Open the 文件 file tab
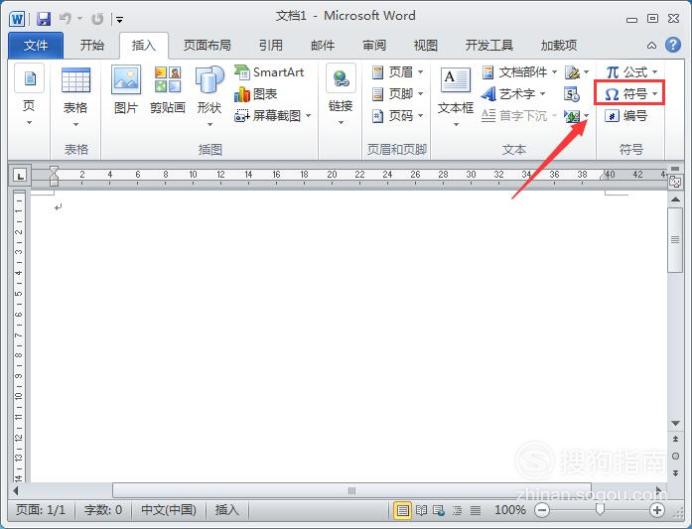Viewport: 692px width, 529px height. [36, 45]
